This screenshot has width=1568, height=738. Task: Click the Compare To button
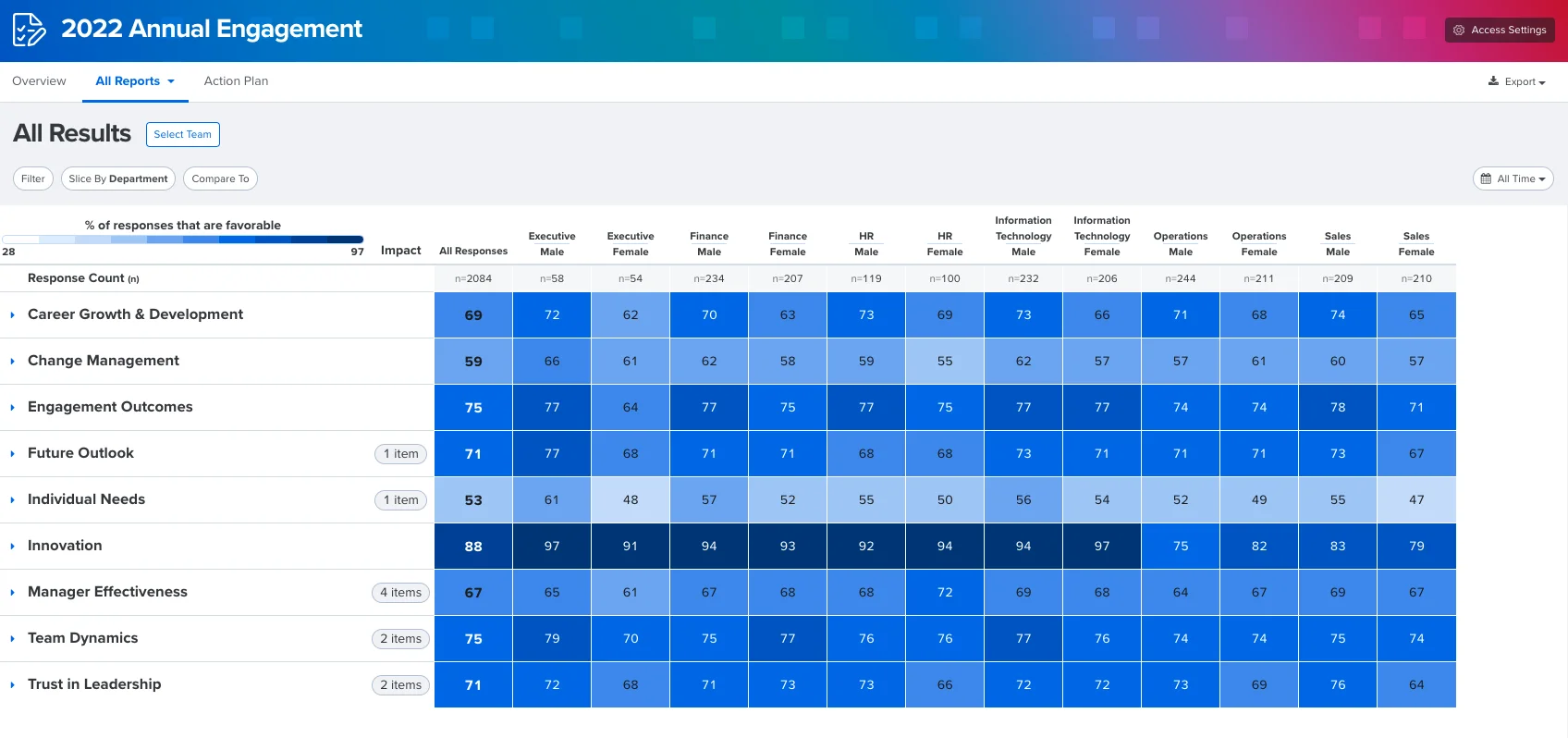click(x=220, y=178)
